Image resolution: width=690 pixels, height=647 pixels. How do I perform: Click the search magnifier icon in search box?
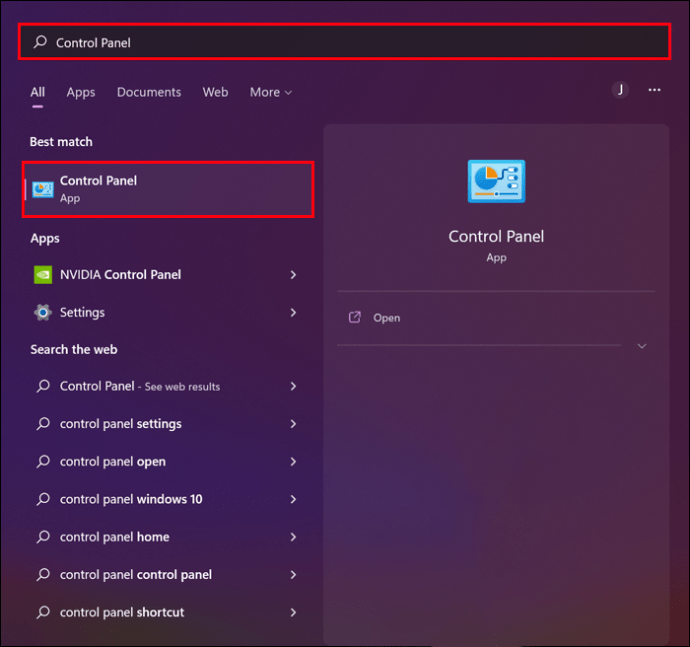click(40, 42)
